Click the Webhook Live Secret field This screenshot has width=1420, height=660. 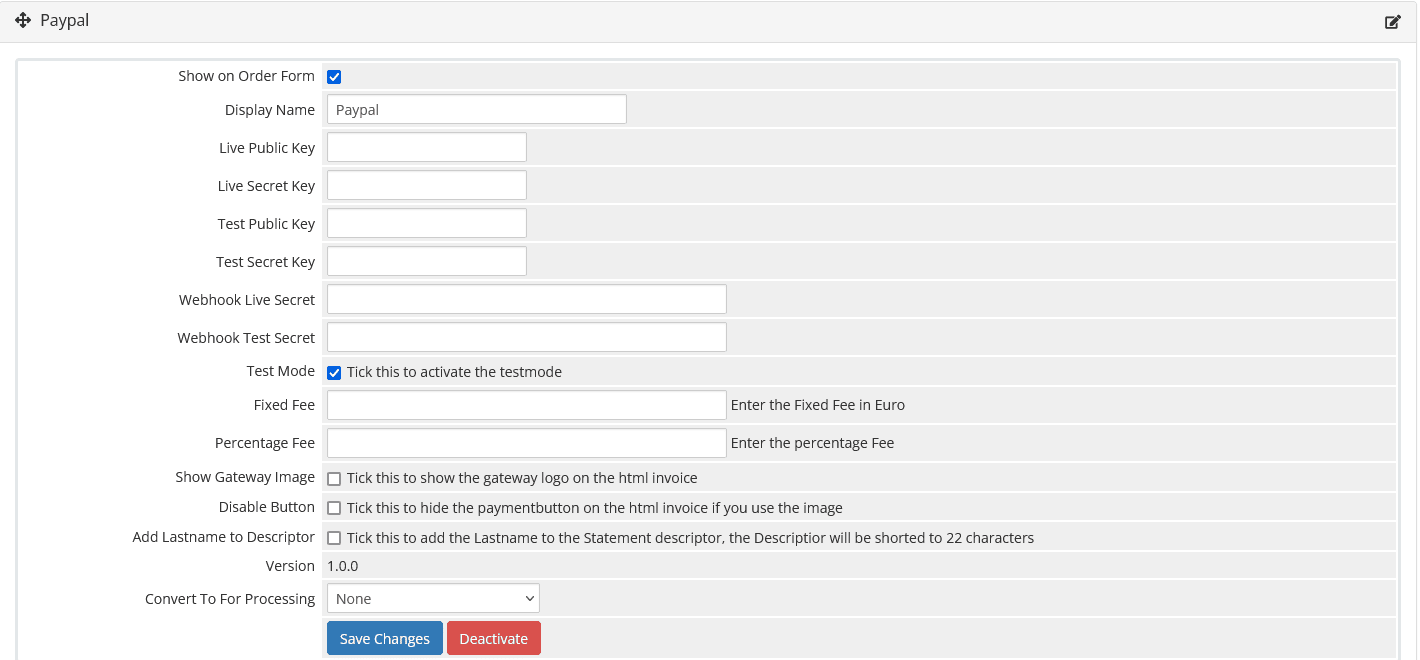pos(526,300)
